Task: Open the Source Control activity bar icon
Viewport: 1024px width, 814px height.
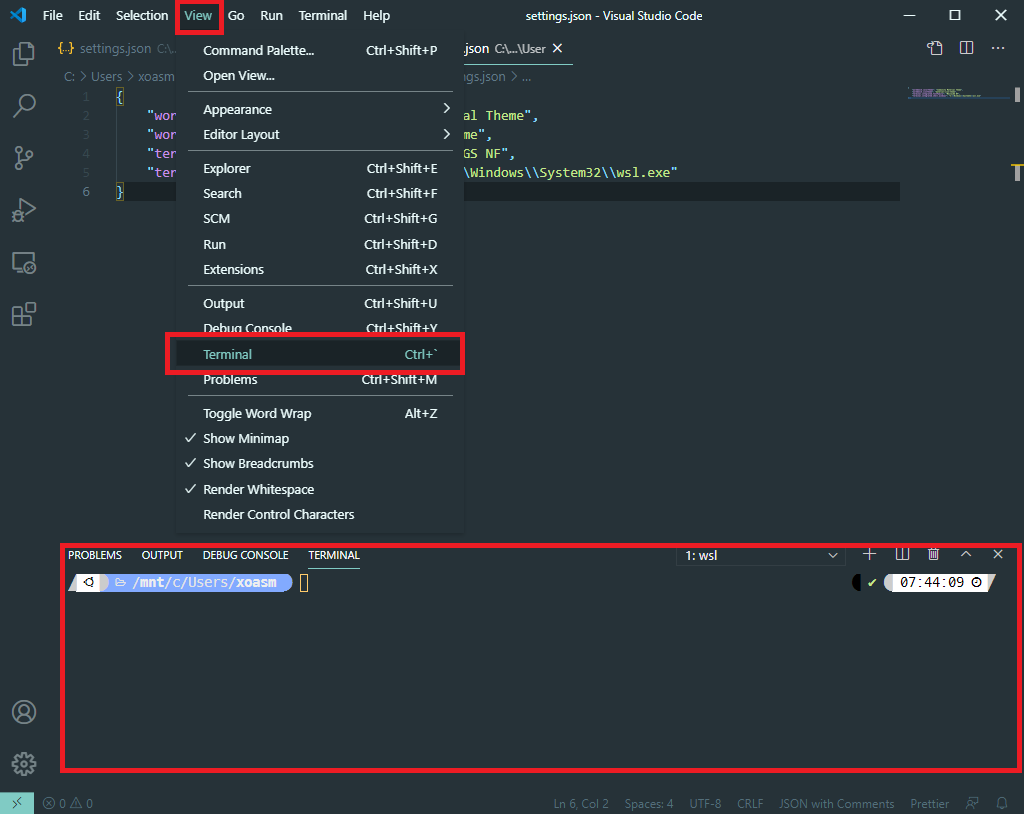Action: coord(24,157)
